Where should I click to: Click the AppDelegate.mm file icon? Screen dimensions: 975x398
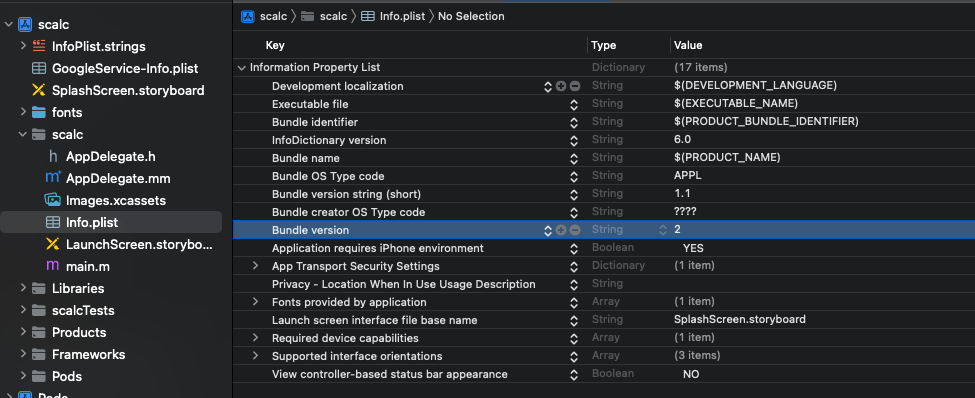pos(53,178)
